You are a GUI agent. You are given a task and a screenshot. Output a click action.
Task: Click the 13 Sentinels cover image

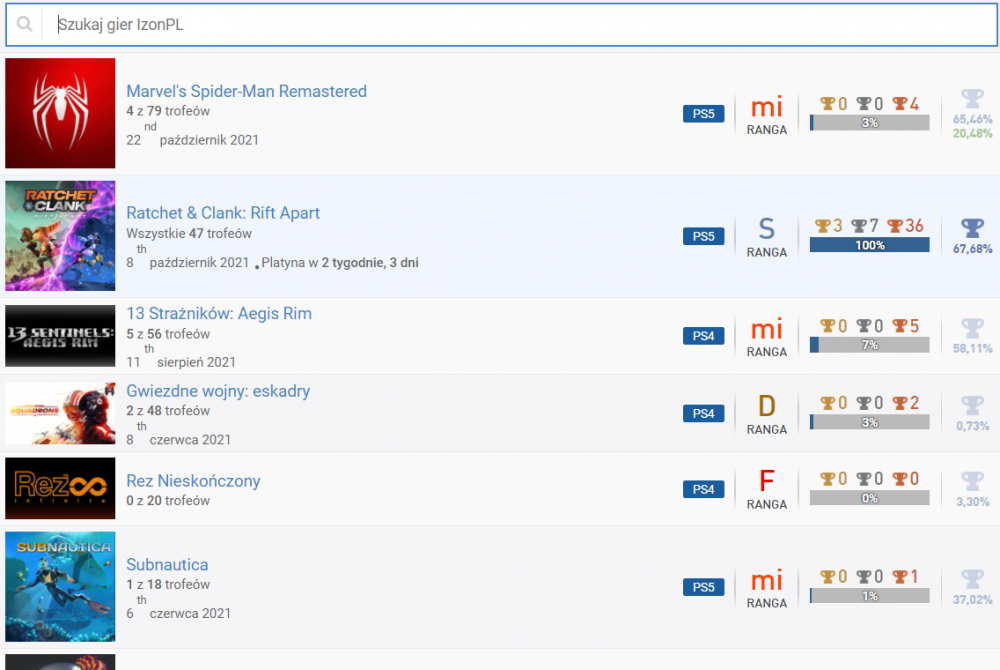(x=60, y=336)
